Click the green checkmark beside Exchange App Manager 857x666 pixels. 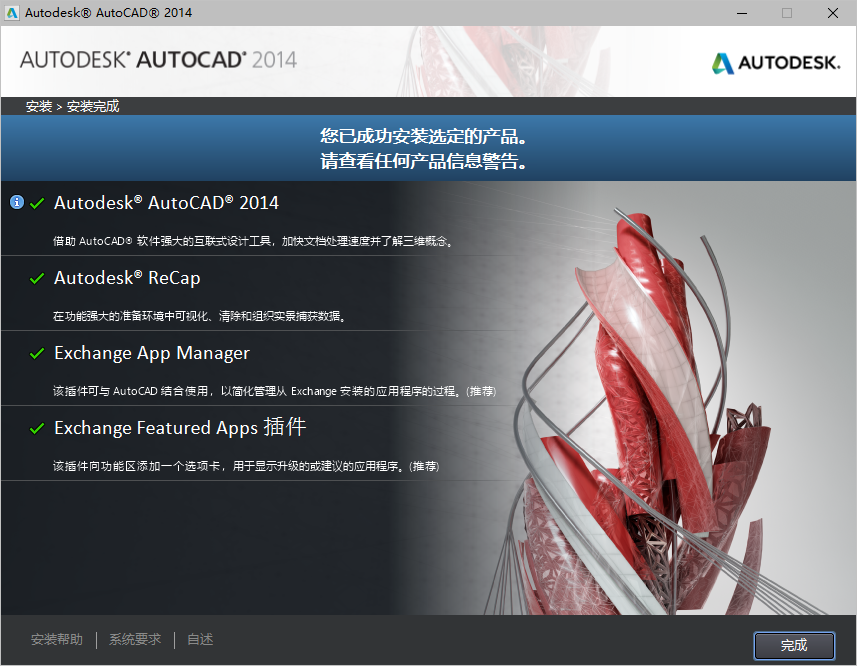(37, 352)
